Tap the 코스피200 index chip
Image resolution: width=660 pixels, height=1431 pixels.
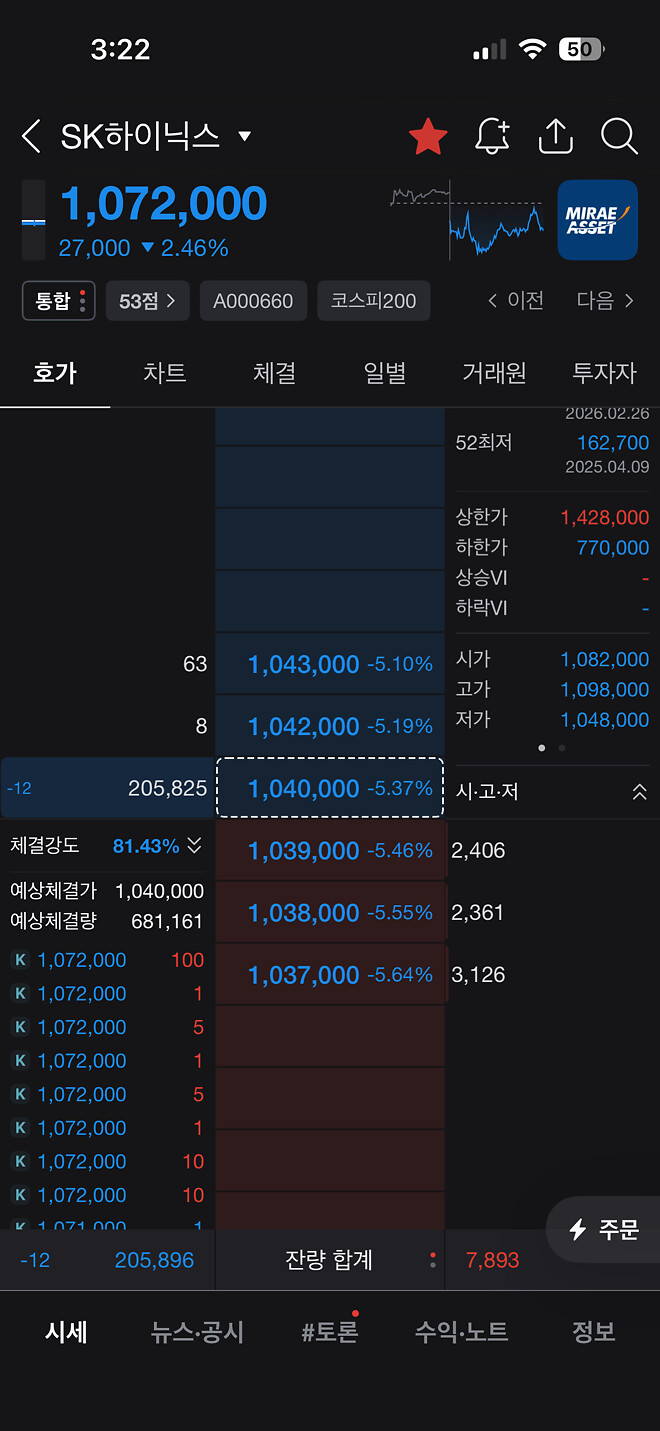coord(373,301)
